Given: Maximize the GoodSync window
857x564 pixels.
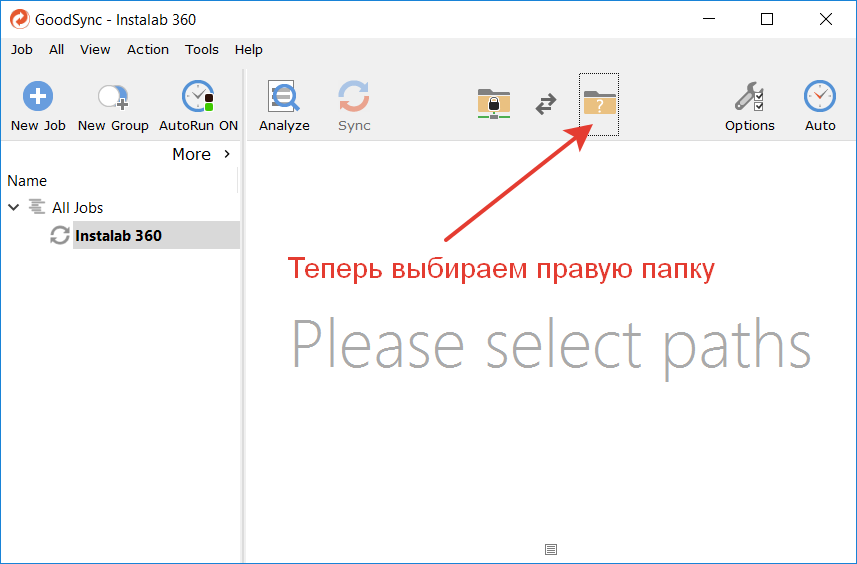Looking at the screenshot, I should pos(767,19).
